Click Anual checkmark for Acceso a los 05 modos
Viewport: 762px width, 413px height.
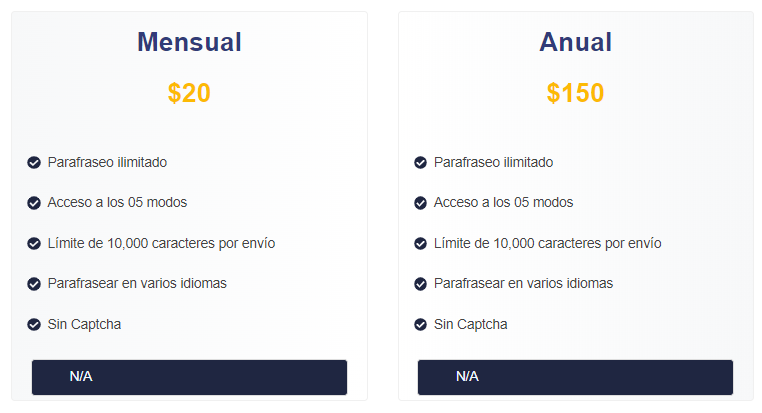[x=420, y=203]
